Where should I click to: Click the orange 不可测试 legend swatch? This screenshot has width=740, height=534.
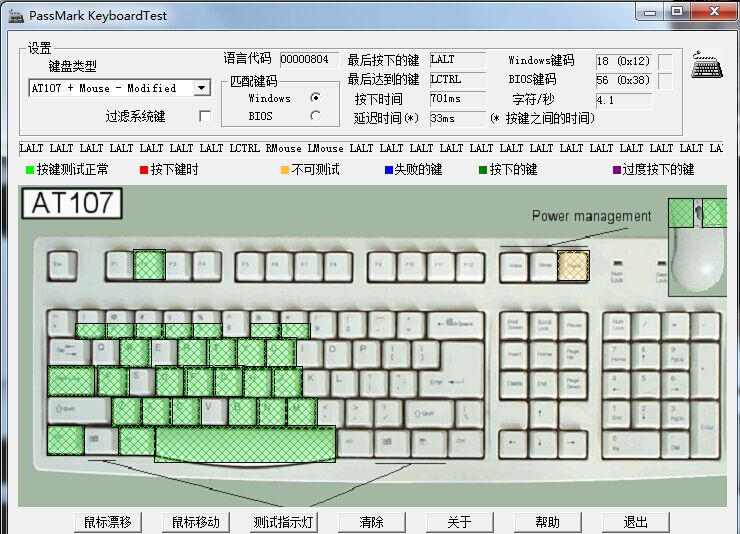click(285, 170)
